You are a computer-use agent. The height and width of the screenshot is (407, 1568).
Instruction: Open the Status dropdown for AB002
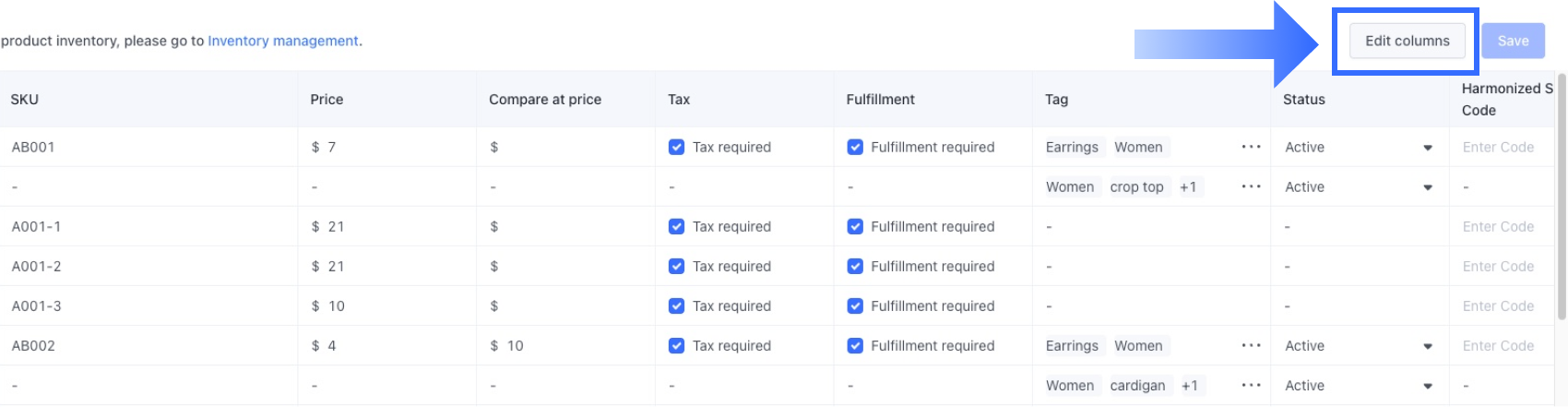coord(1427,346)
